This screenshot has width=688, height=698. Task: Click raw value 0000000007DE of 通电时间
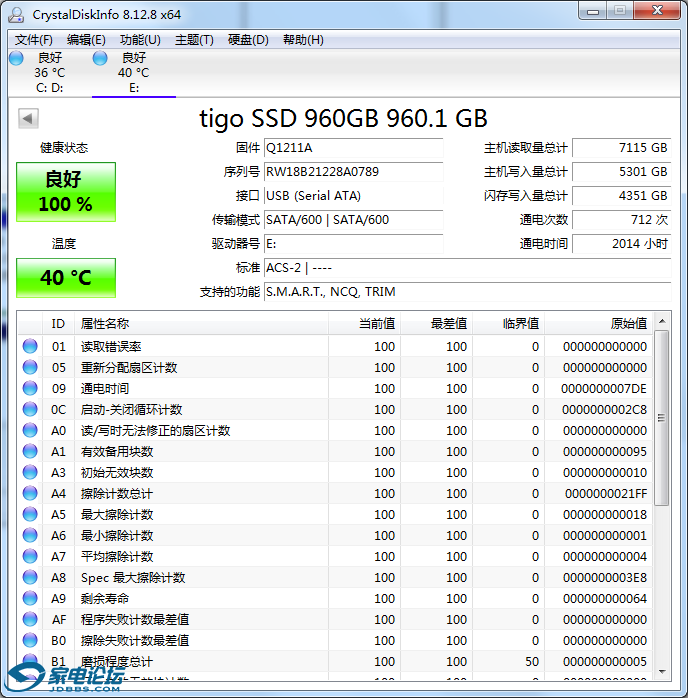coord(604,389)
